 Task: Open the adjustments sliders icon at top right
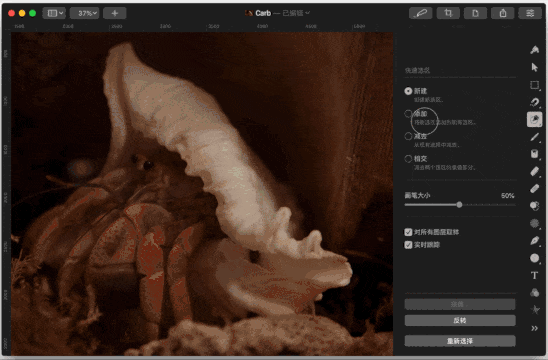click(530, 13)
